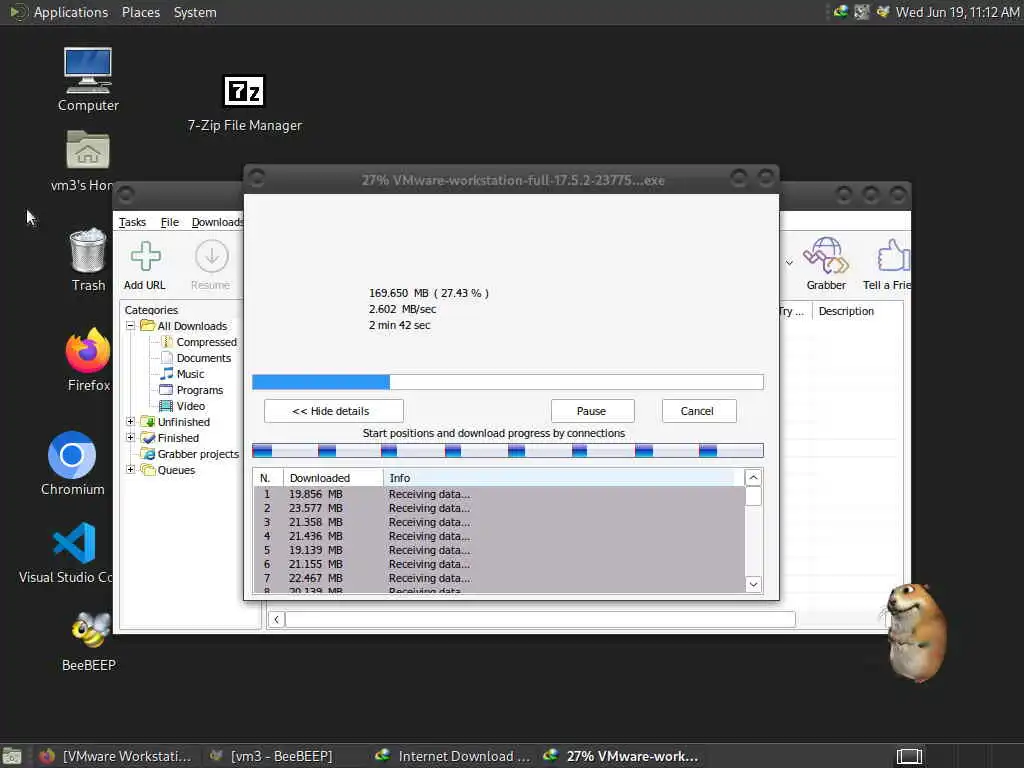Select connection row with 23.577 MB
The width and height of the screenshot is (1024, 768).
(499, 508)
